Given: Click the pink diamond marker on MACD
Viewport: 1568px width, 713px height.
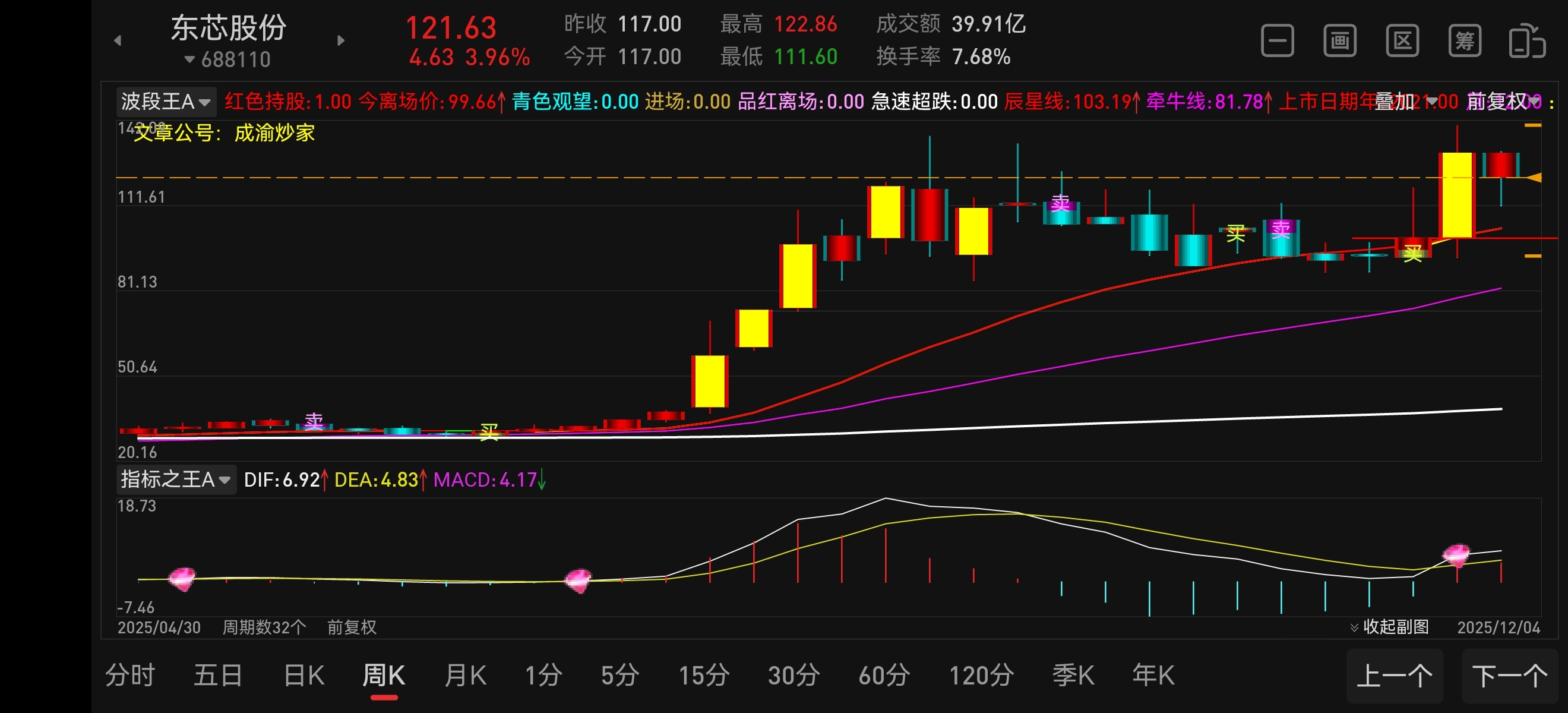Looking at the screenshot, I should (x=1456, y=554).
